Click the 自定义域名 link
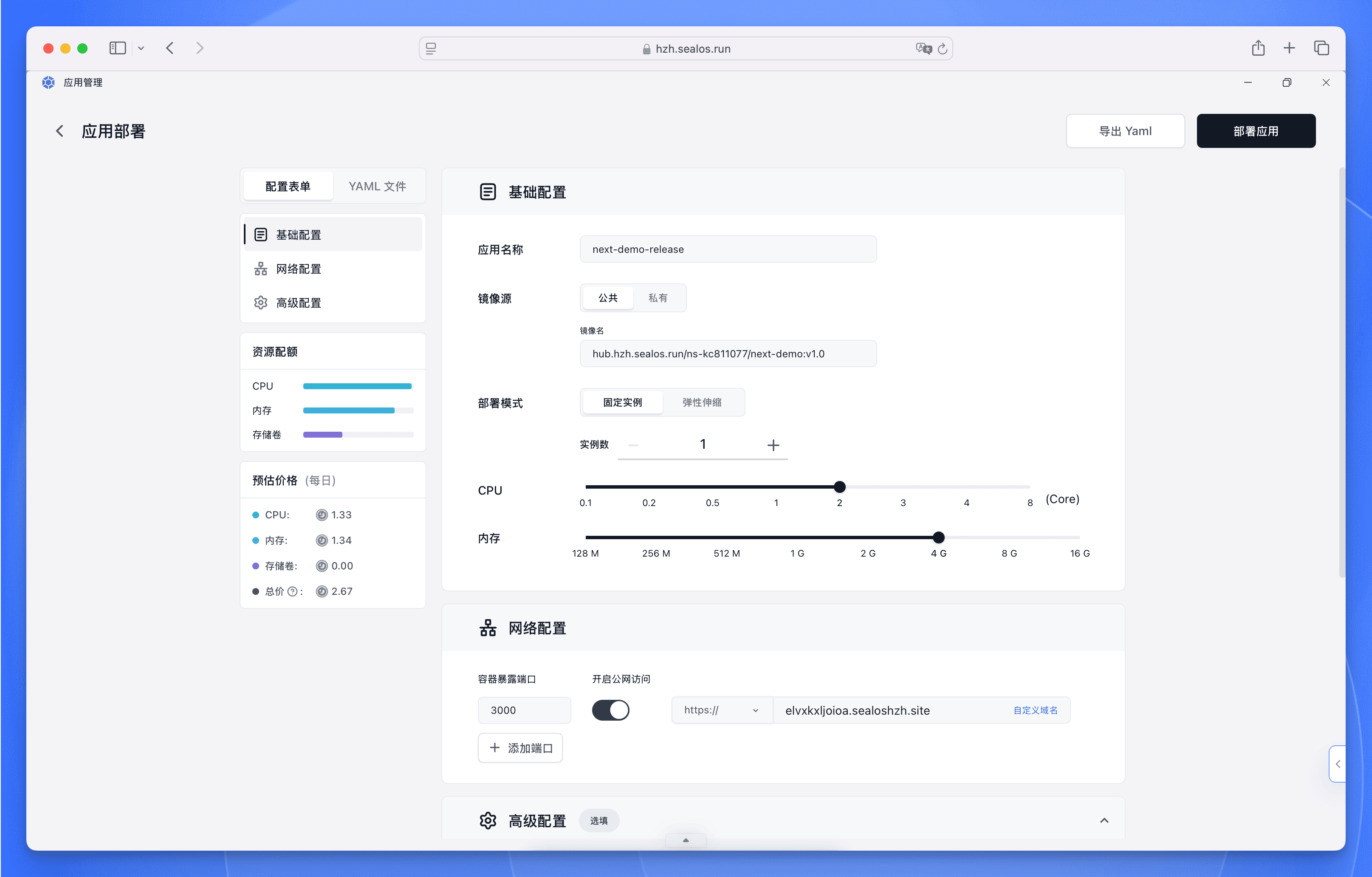Viewport: 1372px width, 877px height. (1035, 710)
